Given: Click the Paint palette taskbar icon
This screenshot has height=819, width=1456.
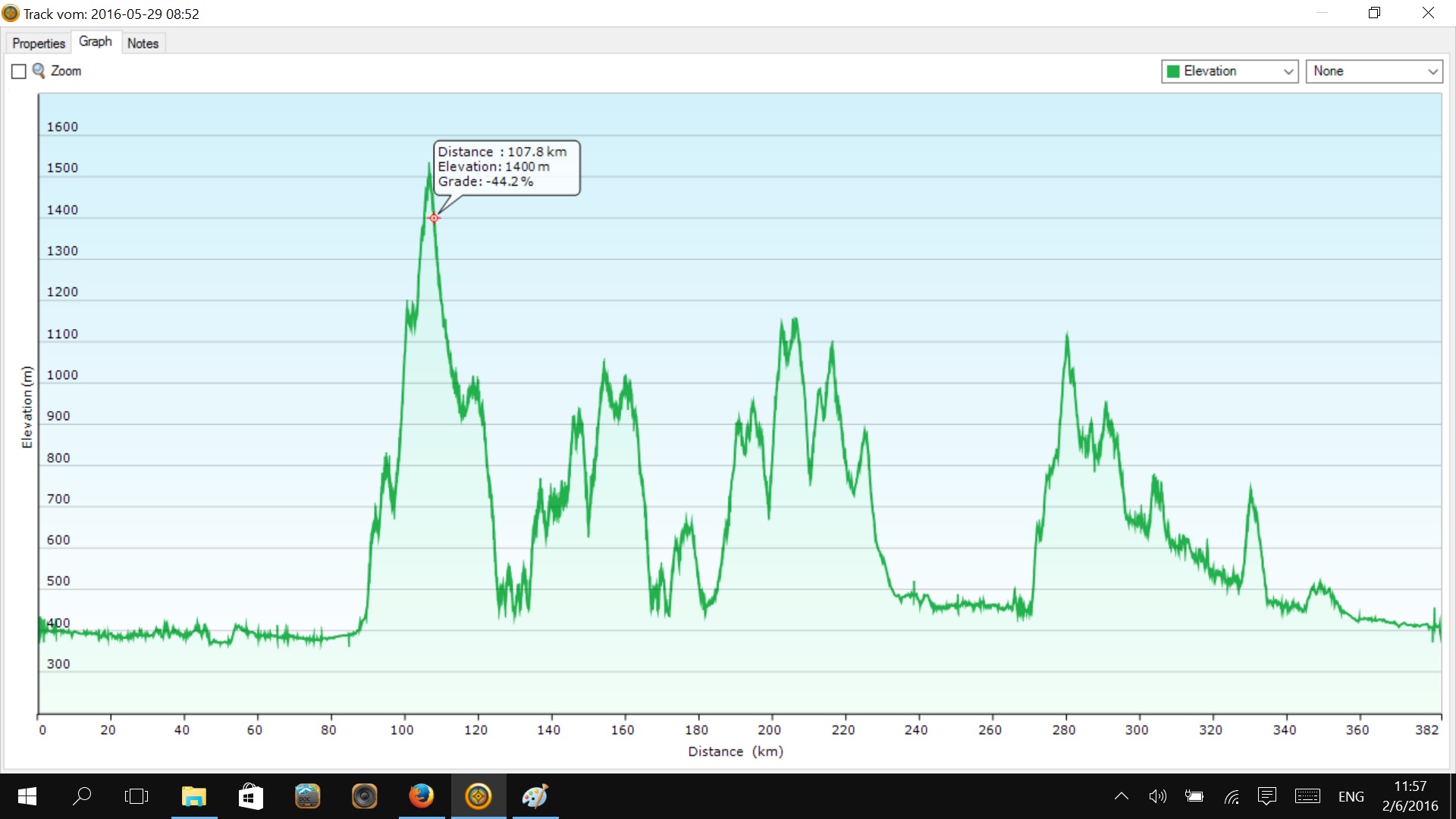Looking at the screenshot, I should click(x=535, y=796).
